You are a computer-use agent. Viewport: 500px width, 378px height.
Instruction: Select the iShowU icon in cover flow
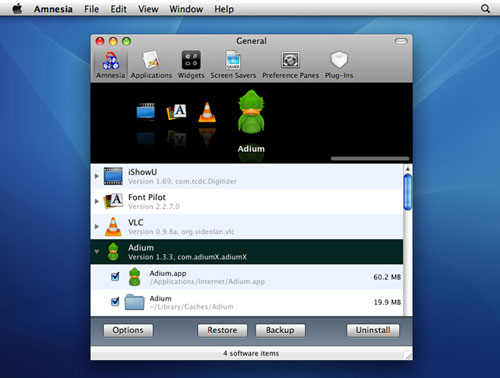(x=146, y=112)
